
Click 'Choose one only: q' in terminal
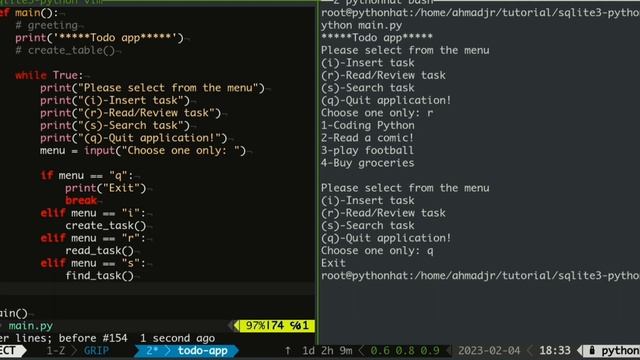pos(377,251)
